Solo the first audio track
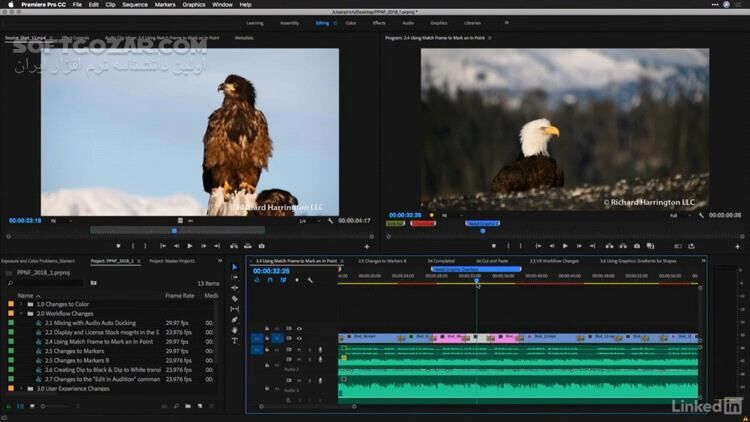750x422 pixels. click(x=309, y=350)
